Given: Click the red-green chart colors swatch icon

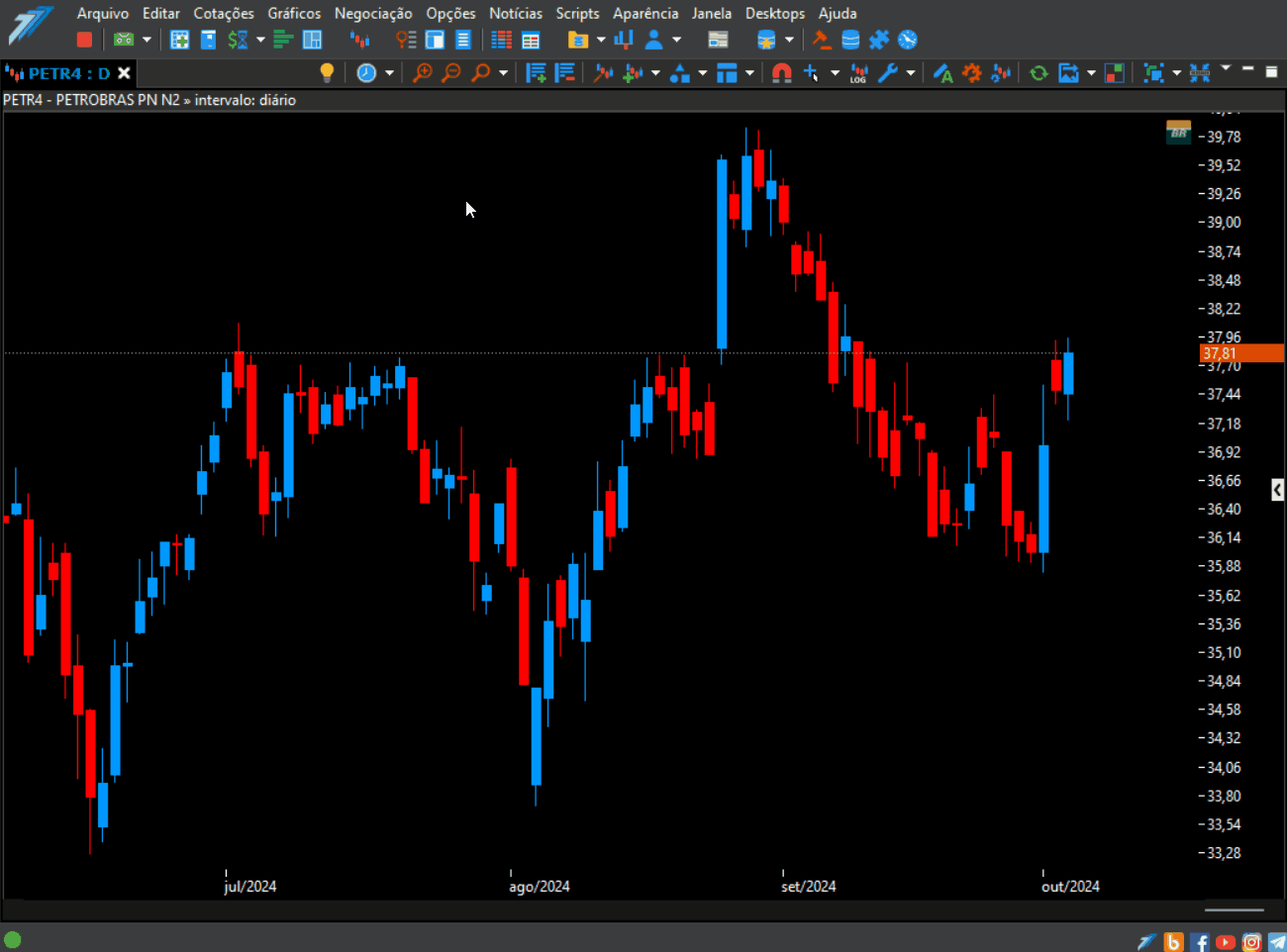Looking at the screenshot, I should [1113, 73].
